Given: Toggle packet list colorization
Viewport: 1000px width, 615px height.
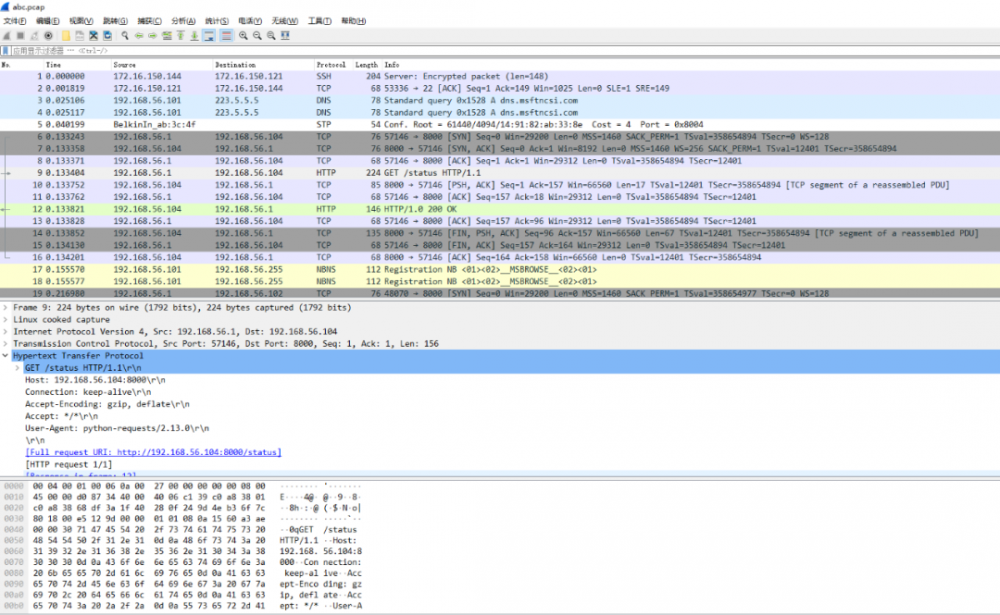Looking at the screenshot, I should [x=226, y=36].
